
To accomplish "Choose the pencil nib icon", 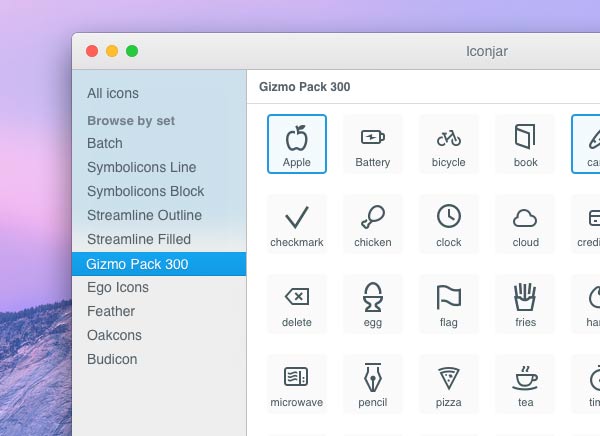I will pos(373,384).
